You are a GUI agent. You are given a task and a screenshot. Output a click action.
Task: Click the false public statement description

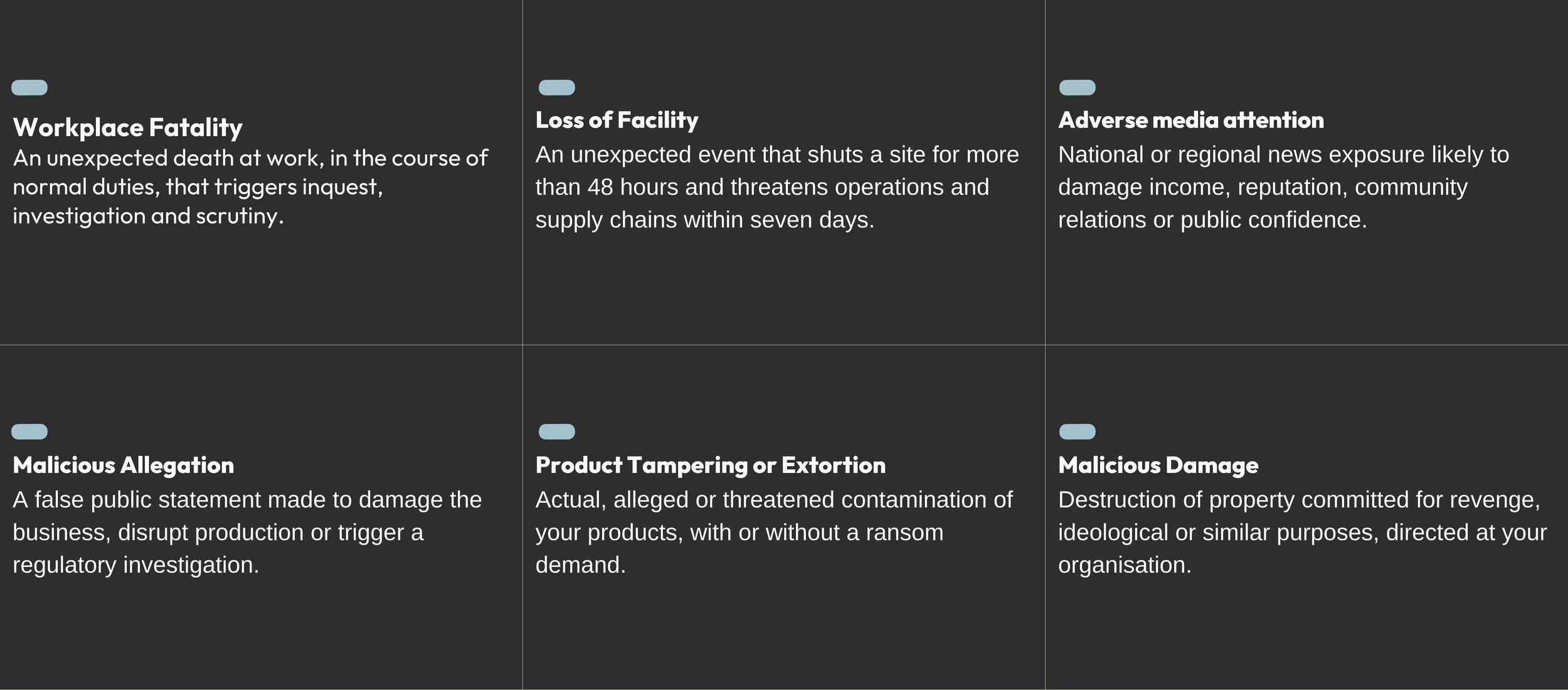tap(247, 532)
